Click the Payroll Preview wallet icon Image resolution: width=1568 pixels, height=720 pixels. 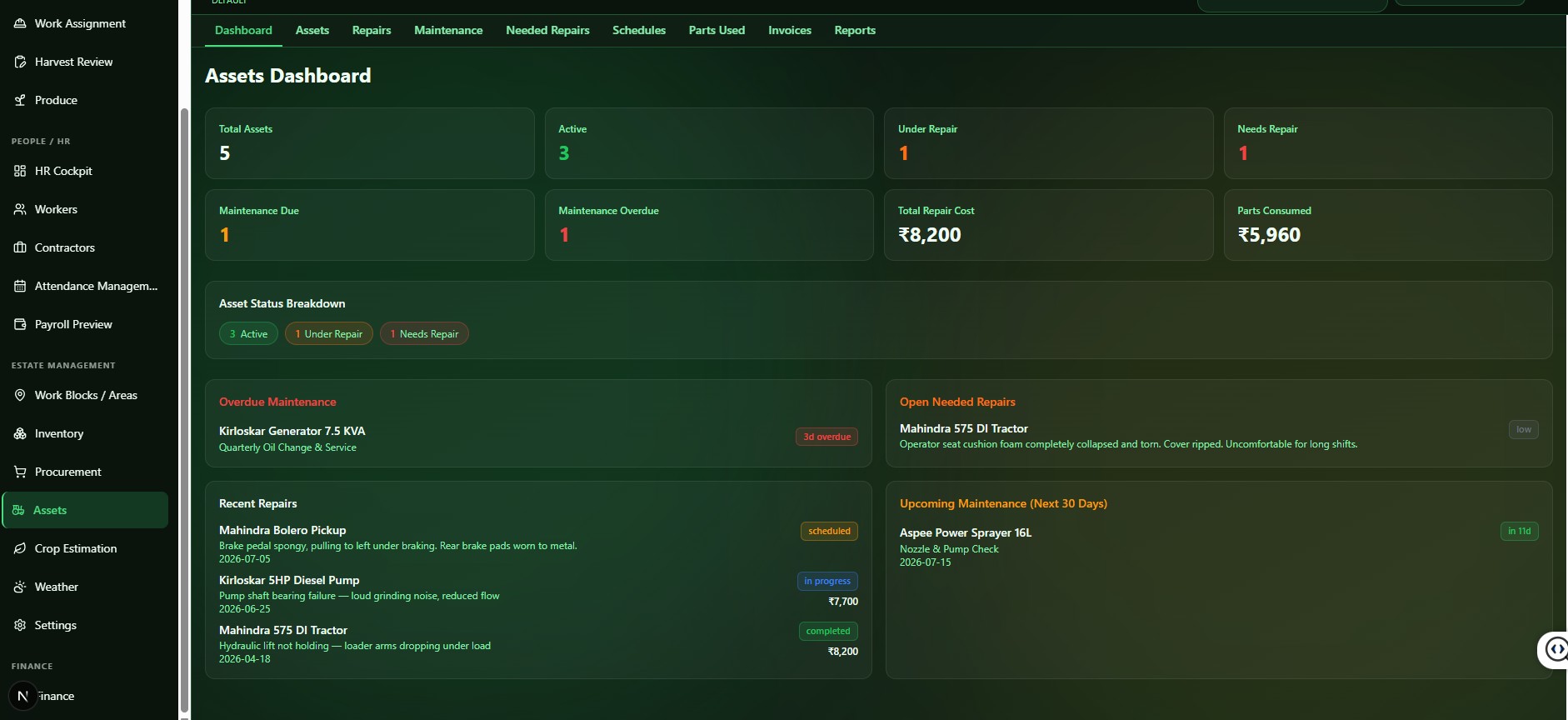click(20, 324)
